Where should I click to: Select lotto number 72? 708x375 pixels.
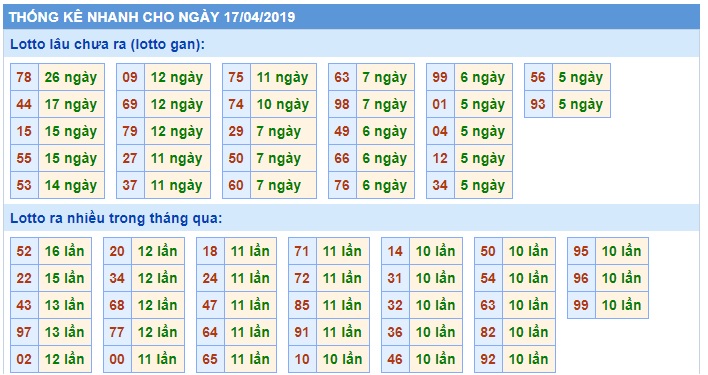point(302,278)
